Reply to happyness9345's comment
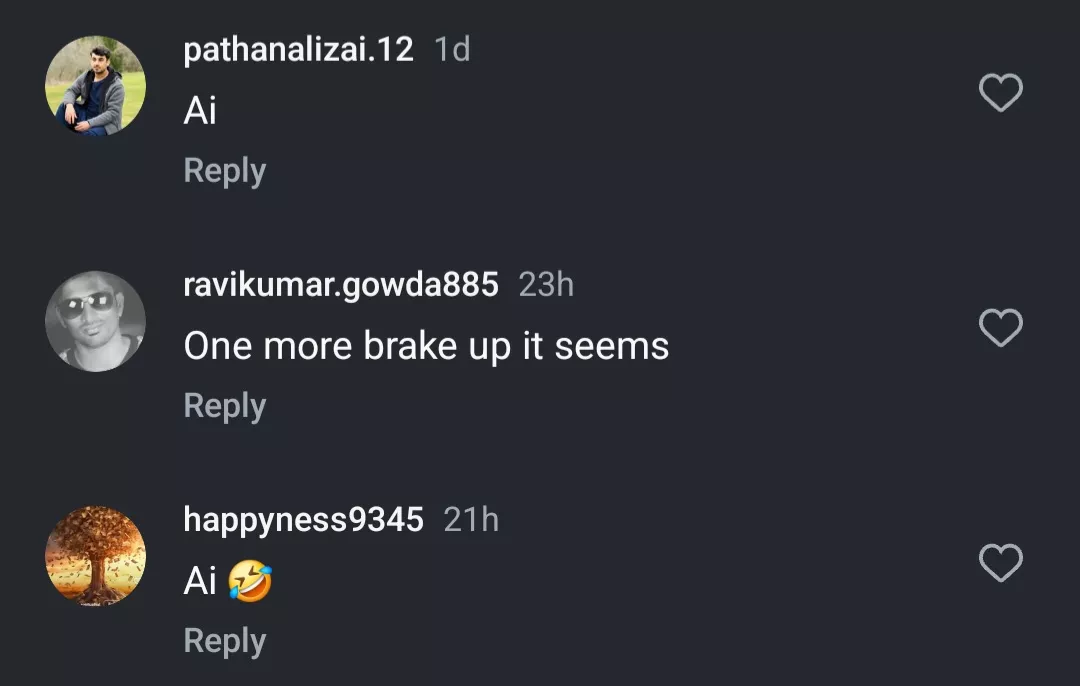 [225, 641]
